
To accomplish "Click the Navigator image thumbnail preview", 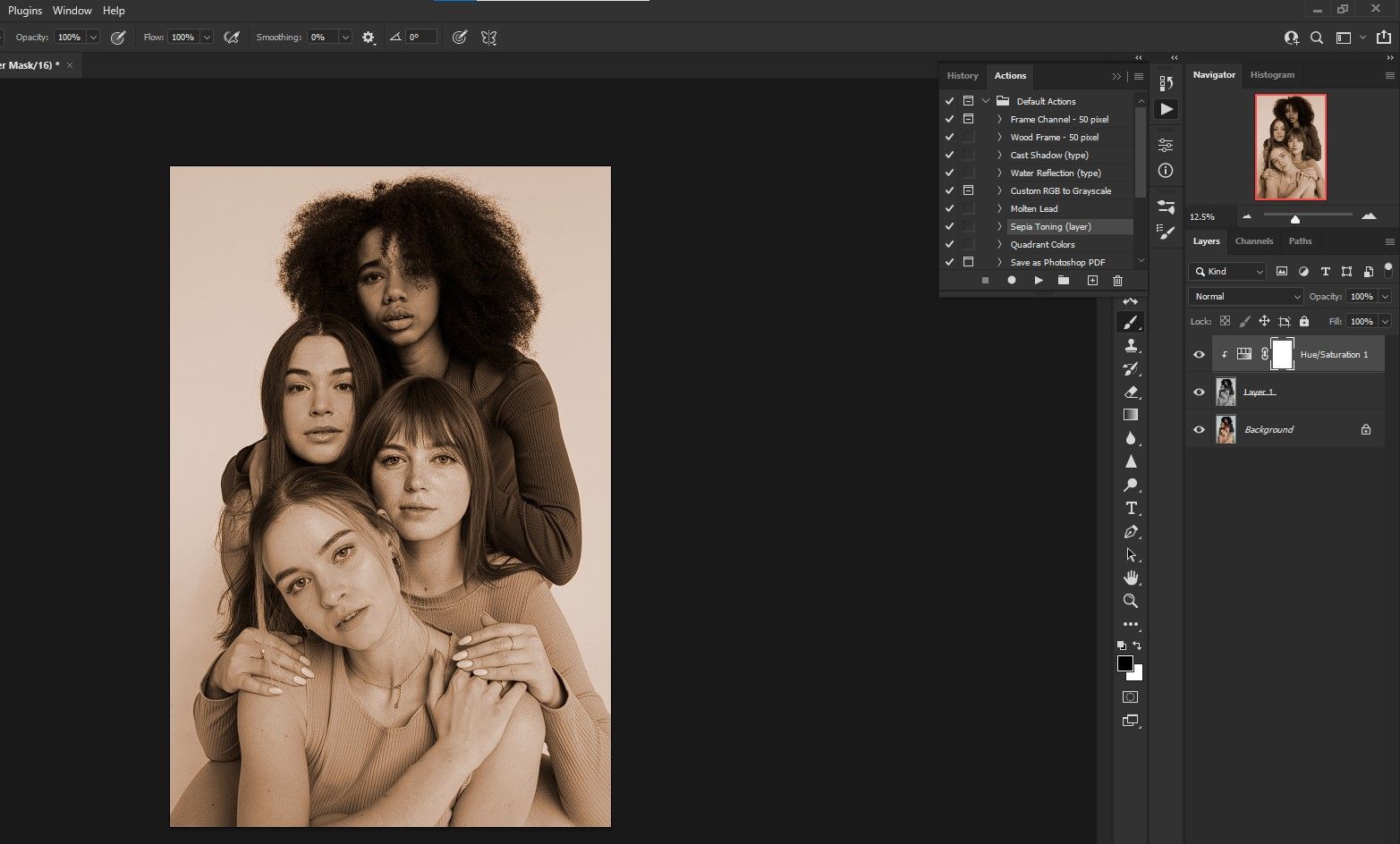I will click(x=1290, y=147).
